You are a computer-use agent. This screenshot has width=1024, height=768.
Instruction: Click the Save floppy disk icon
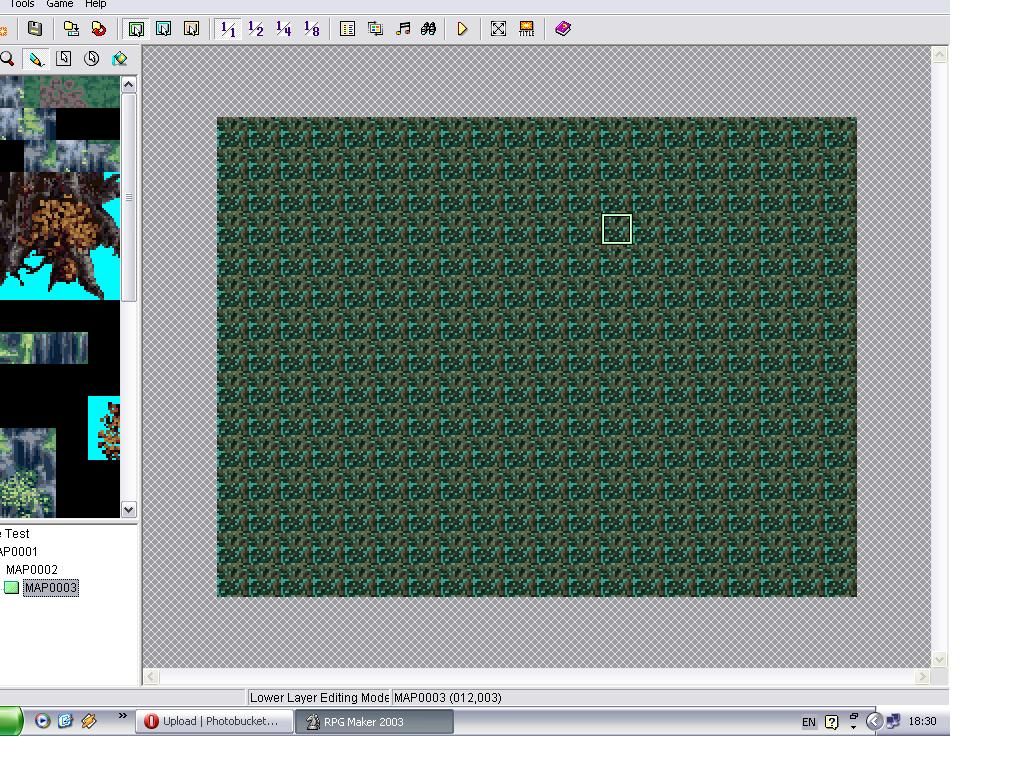(x=35, y=29)
